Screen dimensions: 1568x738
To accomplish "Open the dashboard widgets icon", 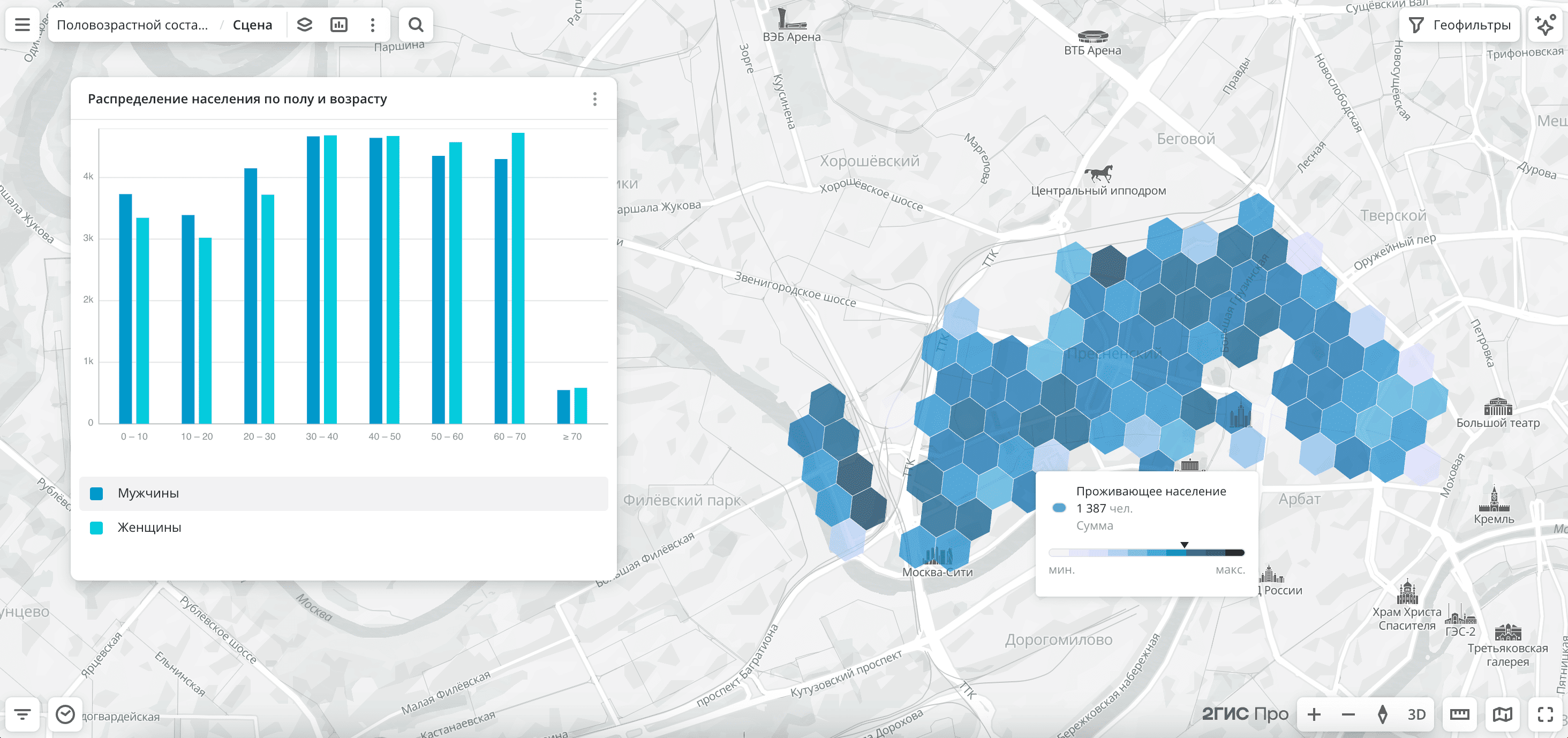I will click(x=338, y=25).
